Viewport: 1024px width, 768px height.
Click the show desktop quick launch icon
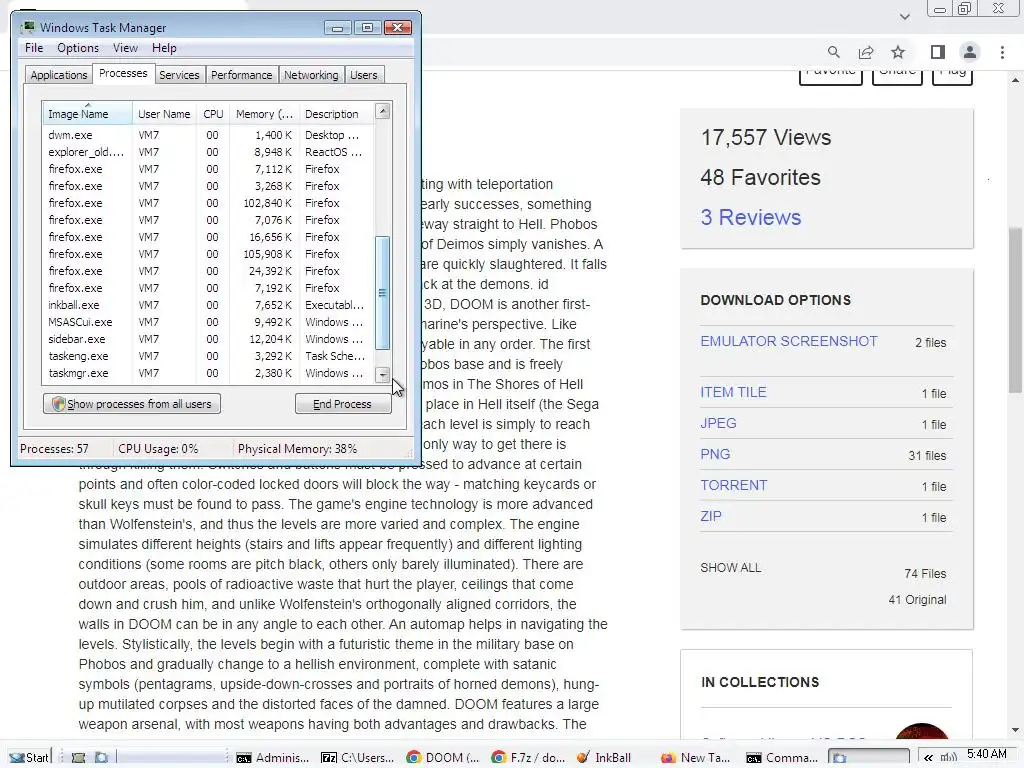pos(78,758)
